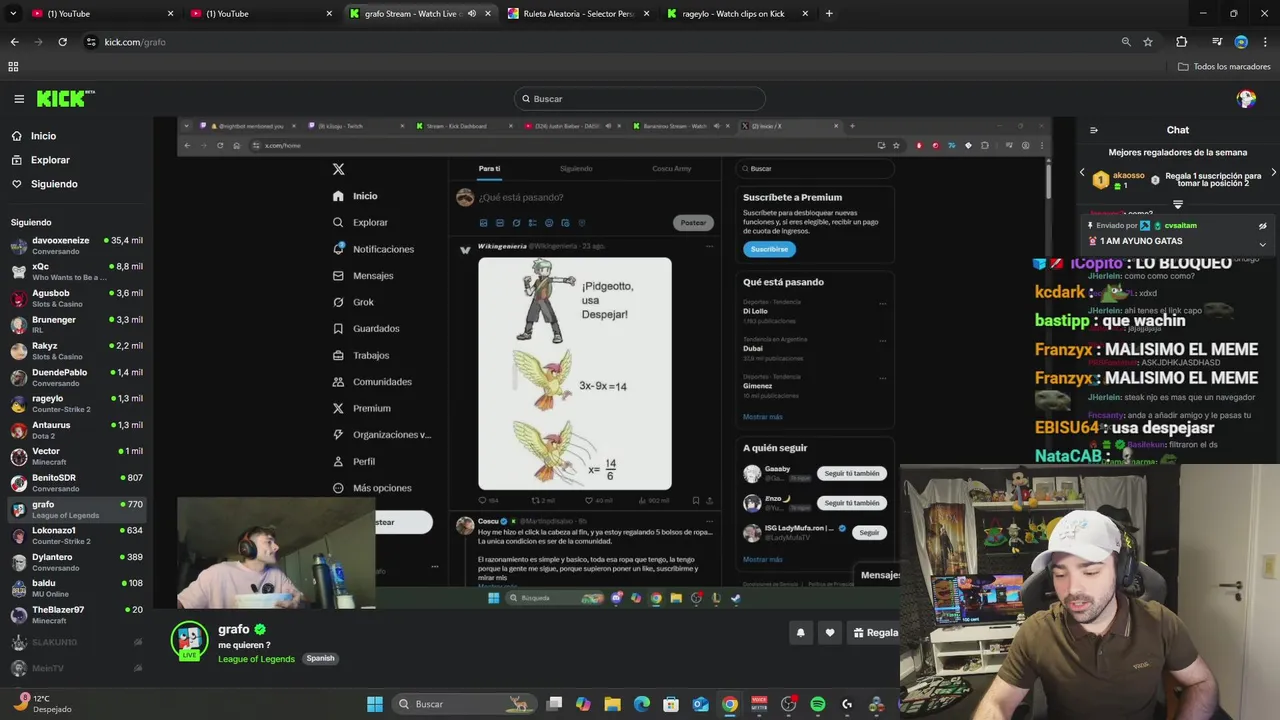Screen dimensions: 1280x720
Task: Open Agusbob followed channel
Action: coord(77,298)
